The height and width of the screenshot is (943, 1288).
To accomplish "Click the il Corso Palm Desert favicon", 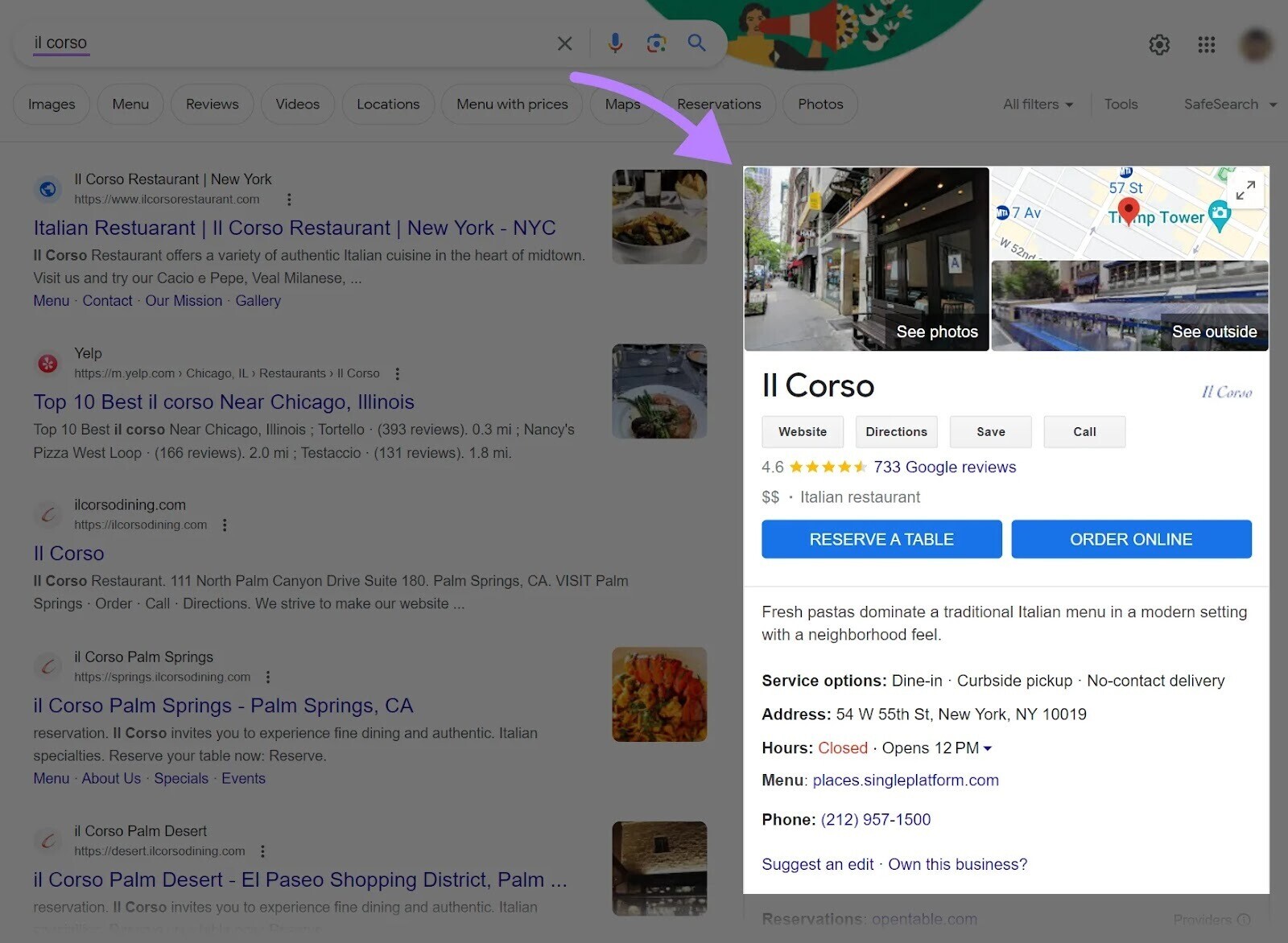I will tap(48, 841).
